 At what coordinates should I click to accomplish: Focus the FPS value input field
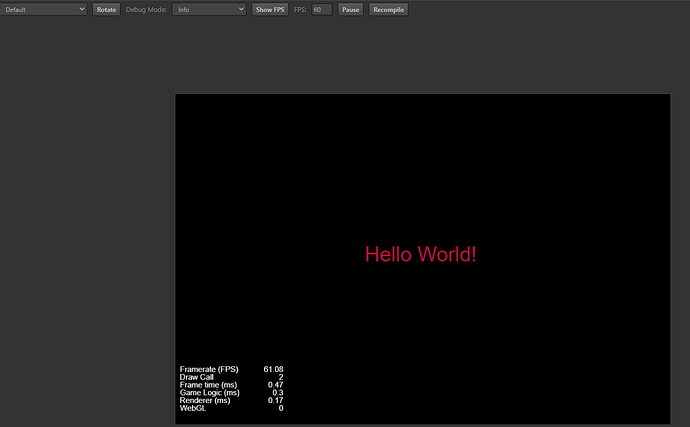pos(322,9)
